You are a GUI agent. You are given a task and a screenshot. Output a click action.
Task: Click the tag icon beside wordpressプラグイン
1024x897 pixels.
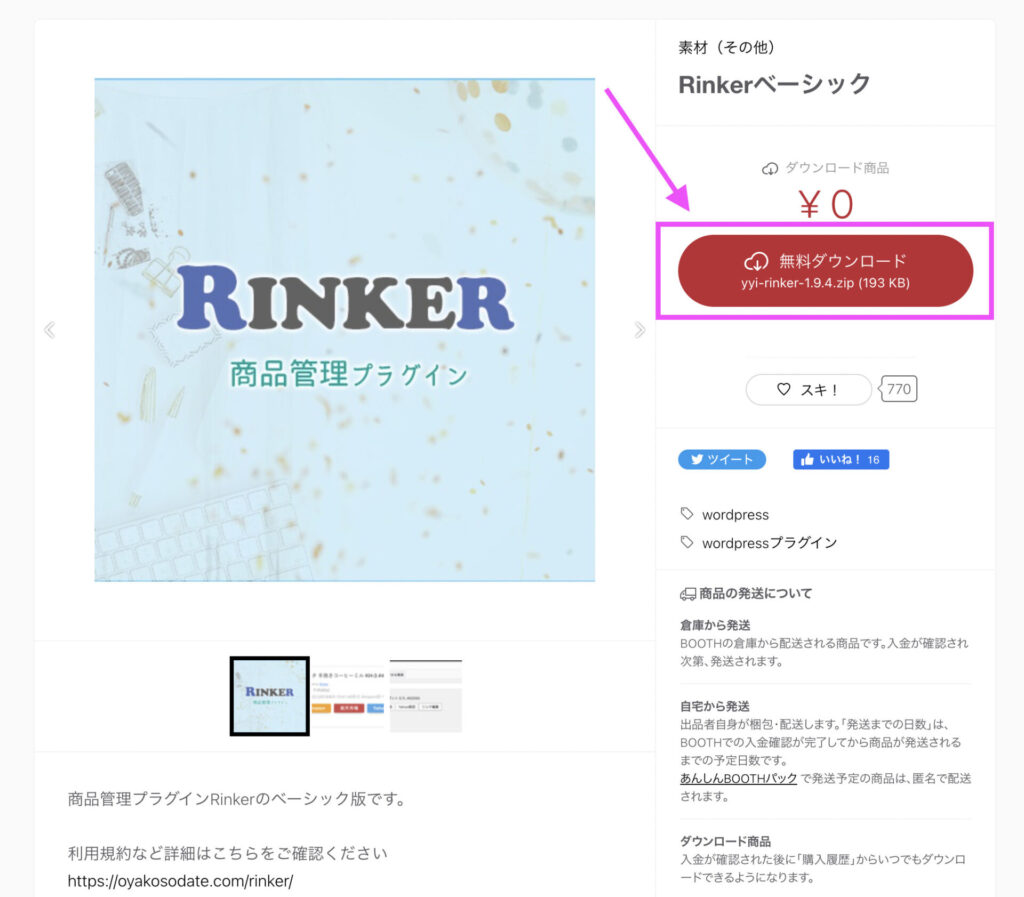point(687,542)
